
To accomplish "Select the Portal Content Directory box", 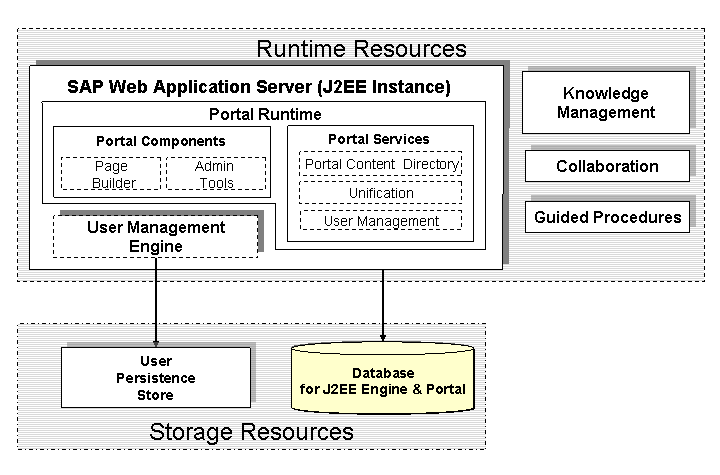I will tap(381, 164).
